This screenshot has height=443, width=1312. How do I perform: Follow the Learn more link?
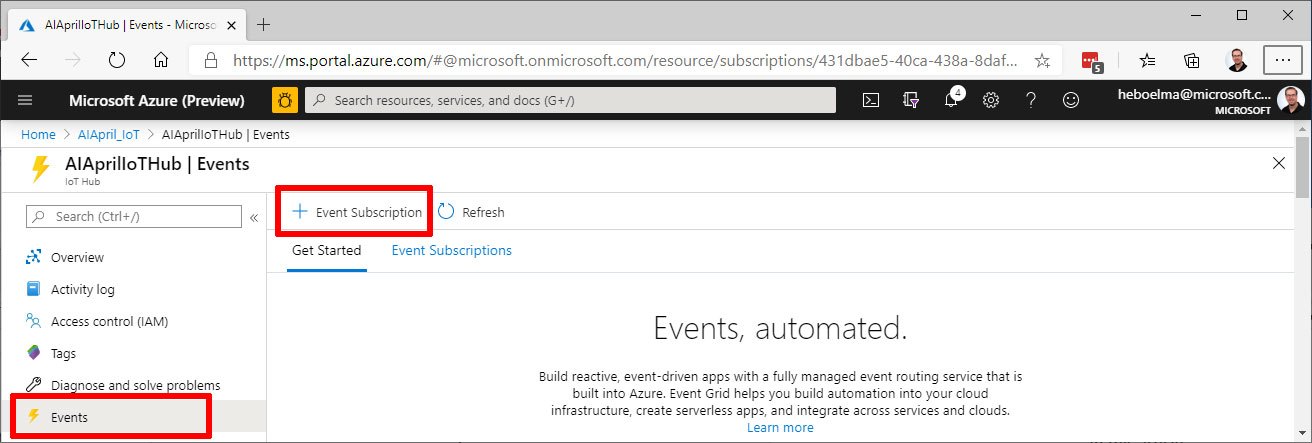click(780, 427)
